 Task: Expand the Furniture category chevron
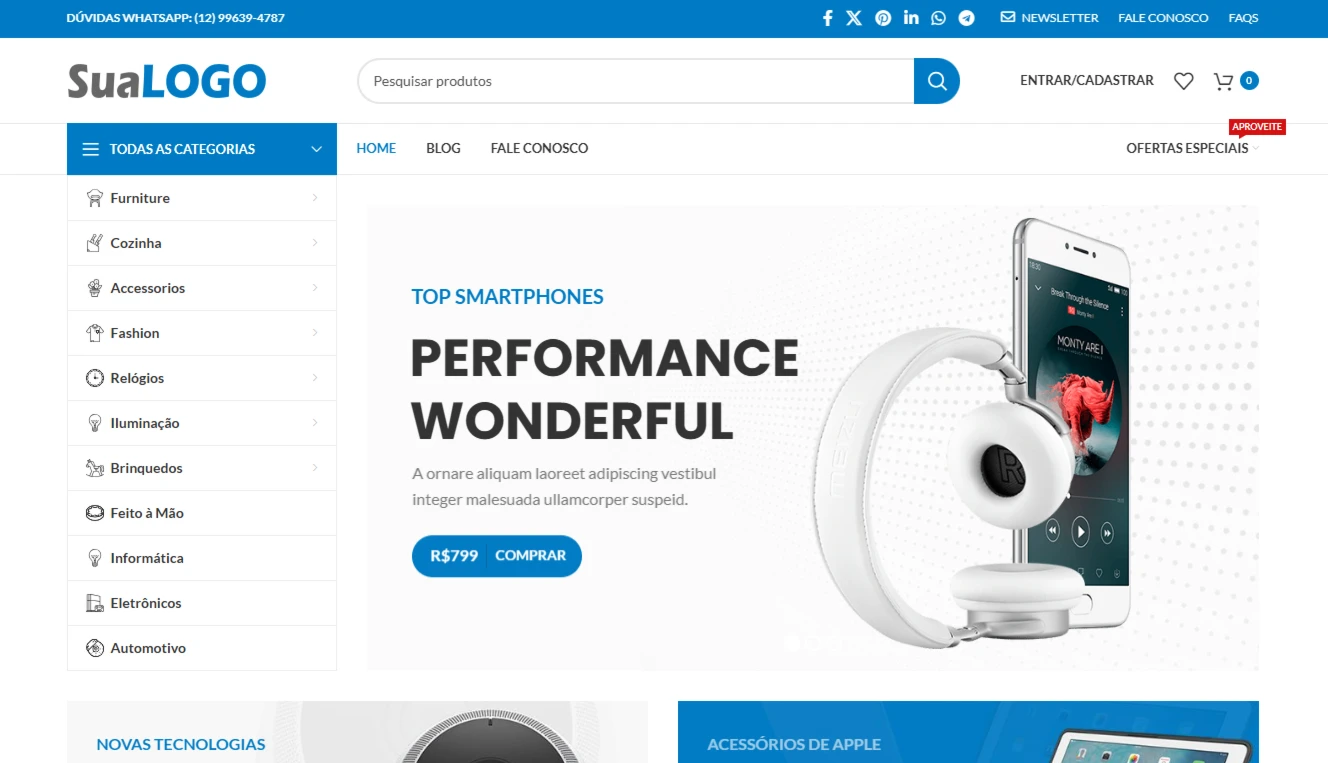tap(315, 198)
